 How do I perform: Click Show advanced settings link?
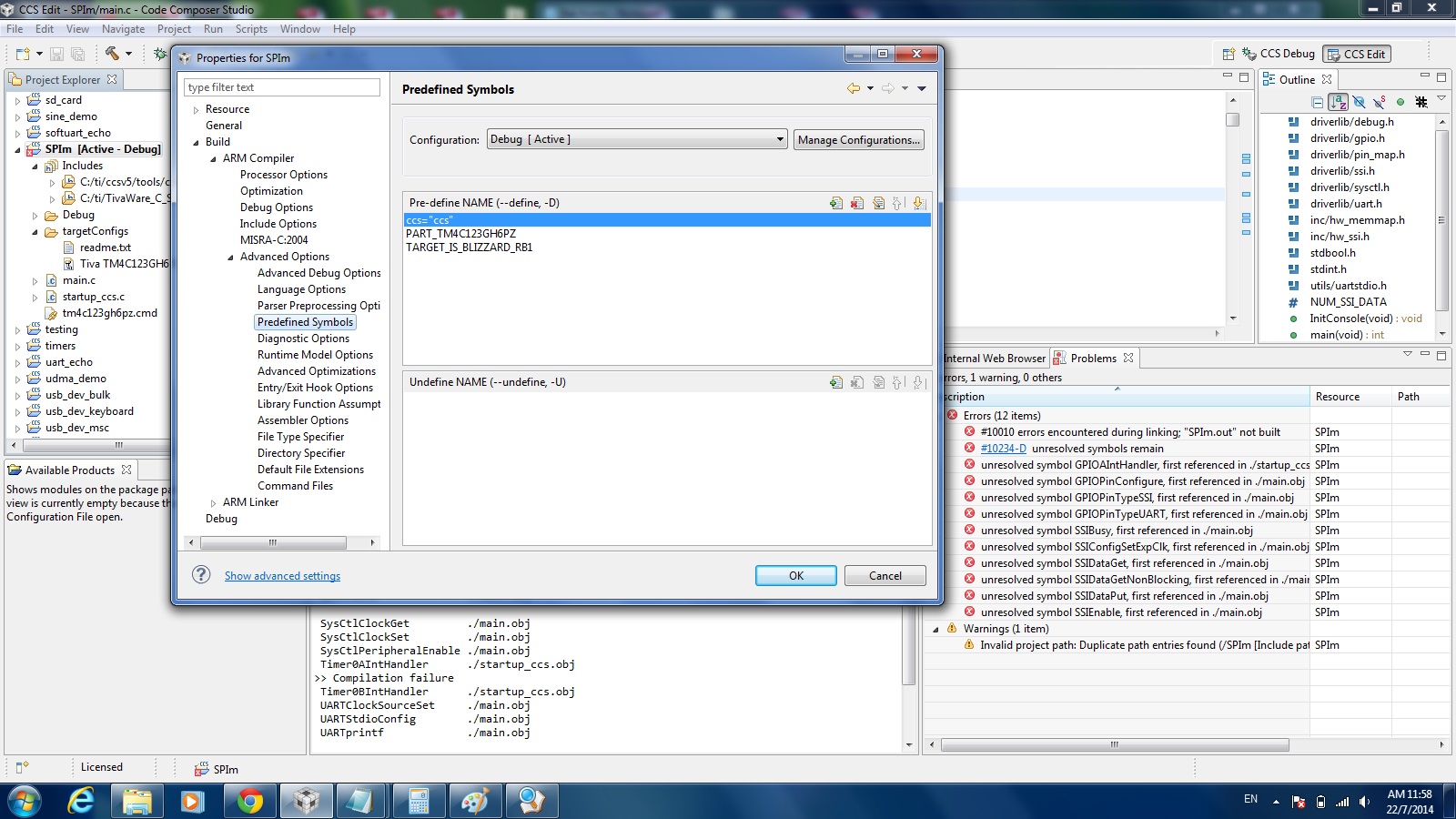point(282,576)
